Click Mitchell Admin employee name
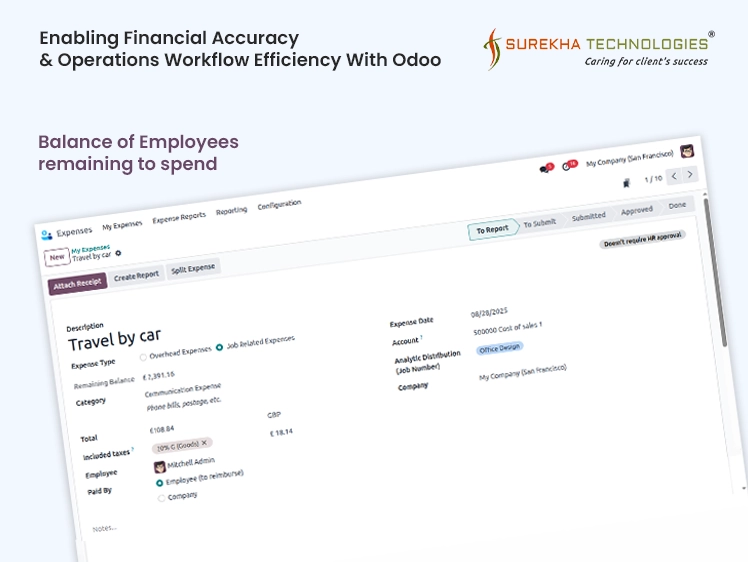748x562 pixels. (x=191, y=462)
